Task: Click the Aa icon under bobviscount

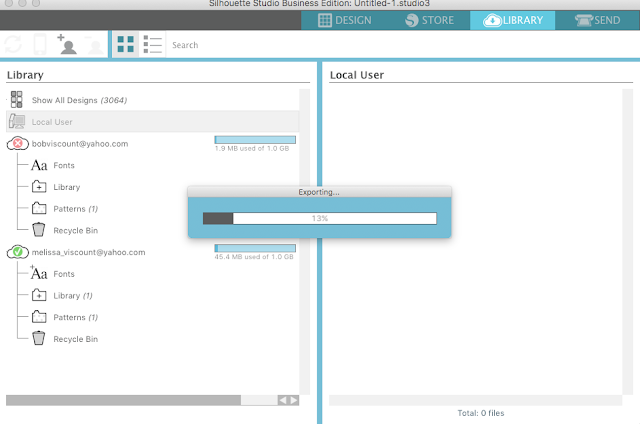Action: (39, 165)
